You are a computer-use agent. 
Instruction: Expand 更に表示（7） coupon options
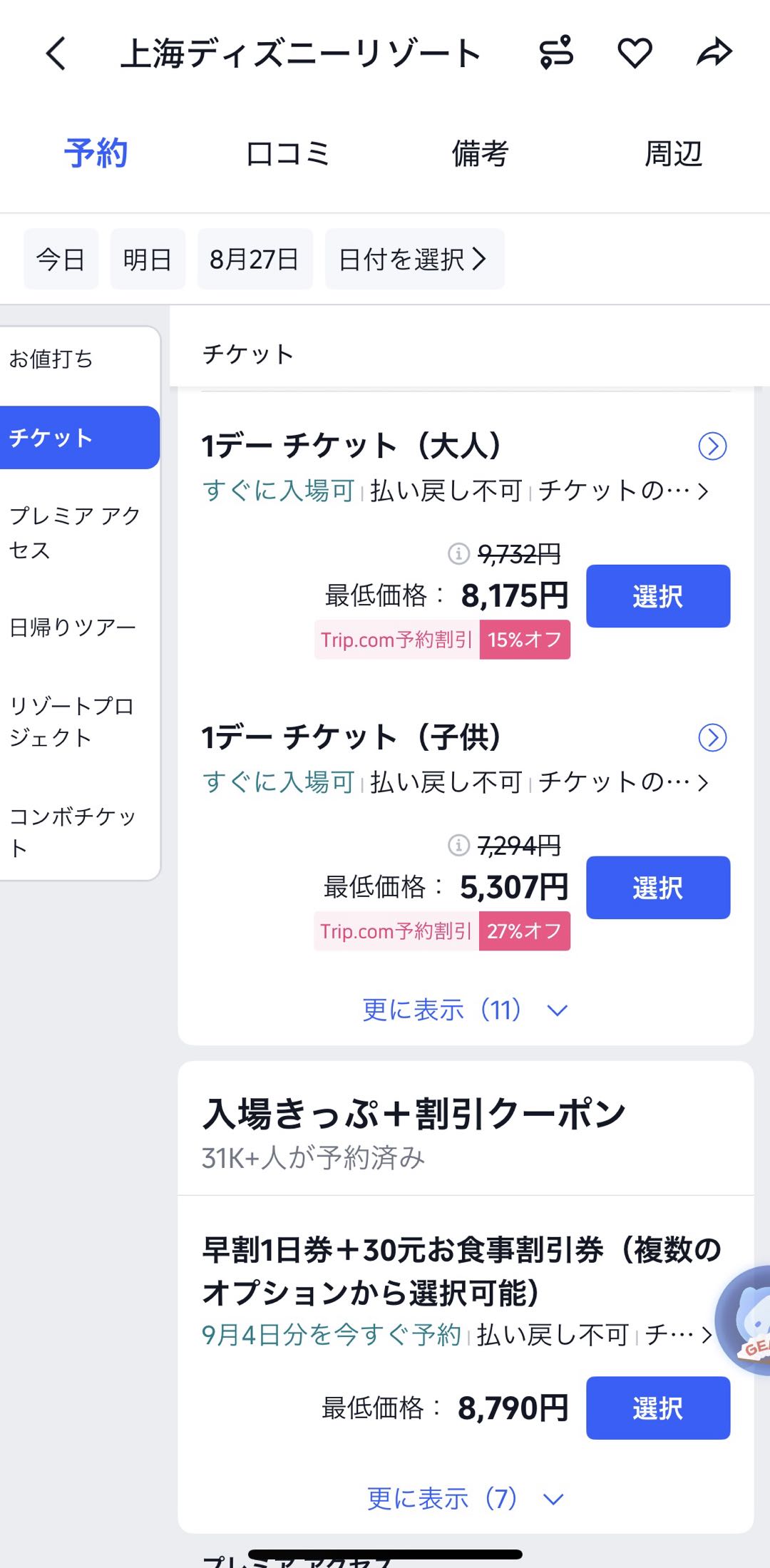pyautogui.click(x=465, y=1499)
